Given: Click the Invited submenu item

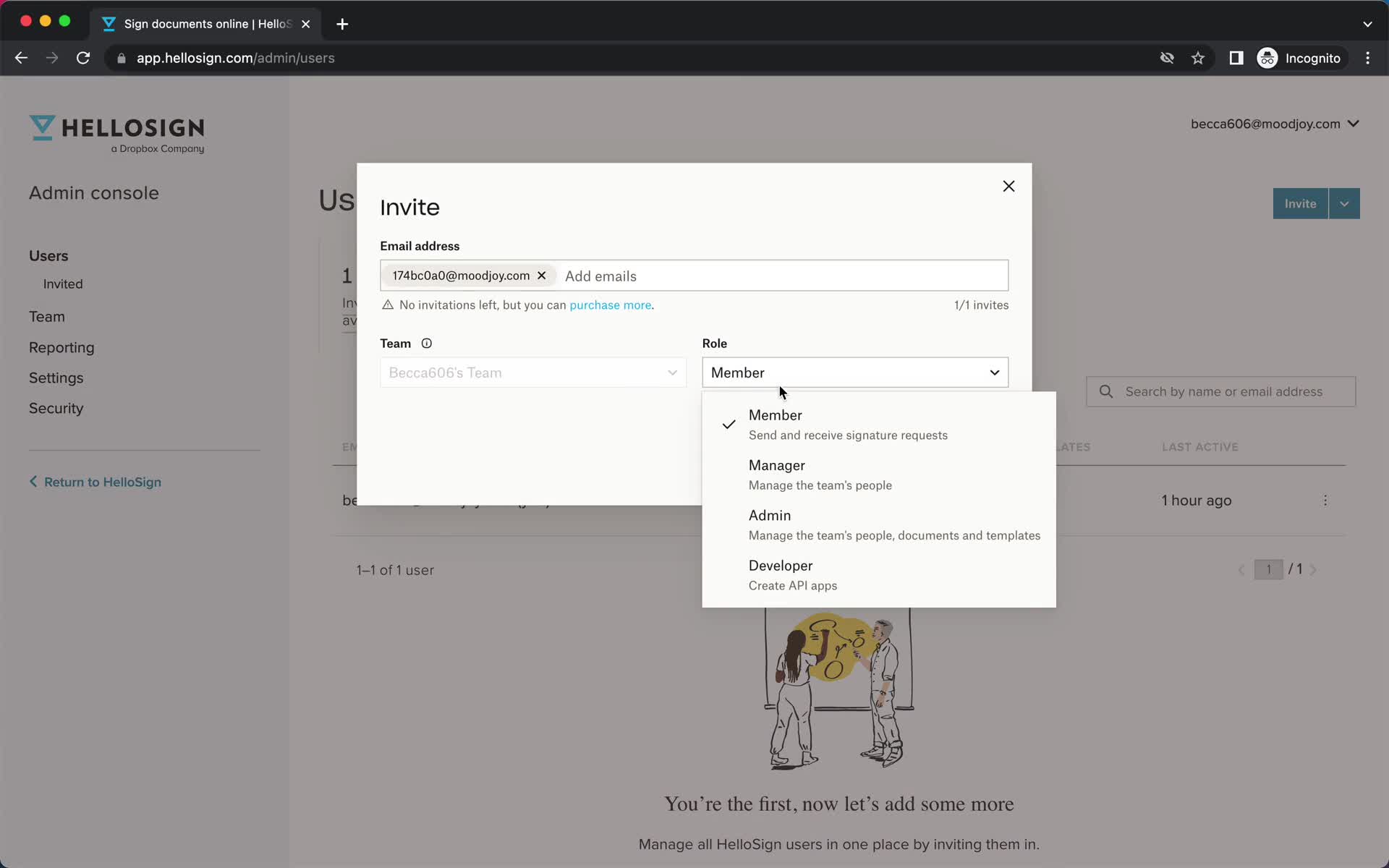Looking at the screenshot, I should click(62, 283).
